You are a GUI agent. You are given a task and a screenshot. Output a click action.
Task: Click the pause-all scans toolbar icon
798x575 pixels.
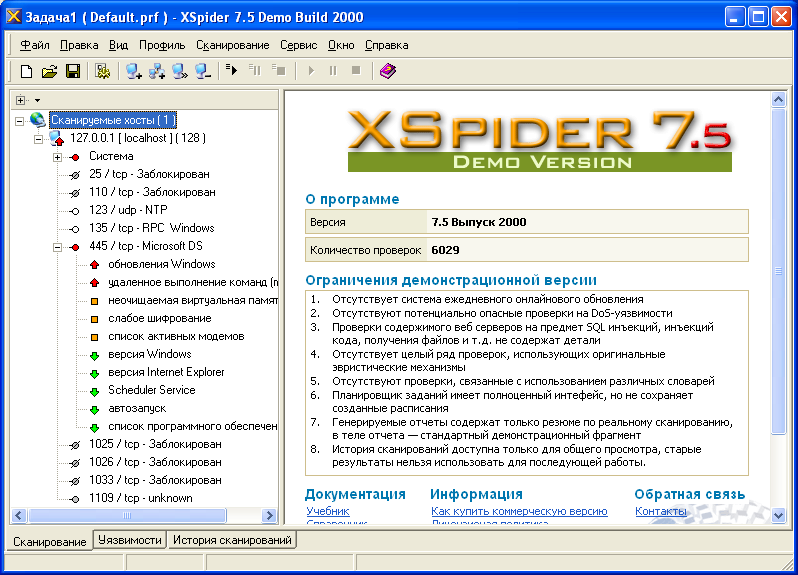click(x=255, y=70)
